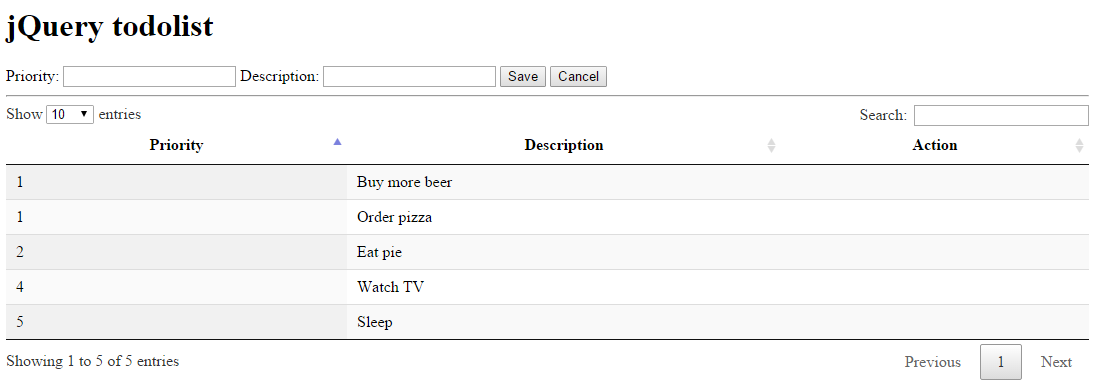Click priority cell of Order pizza row
The width and height of the screenshot is (1096, 390).
tap(176, 217)
